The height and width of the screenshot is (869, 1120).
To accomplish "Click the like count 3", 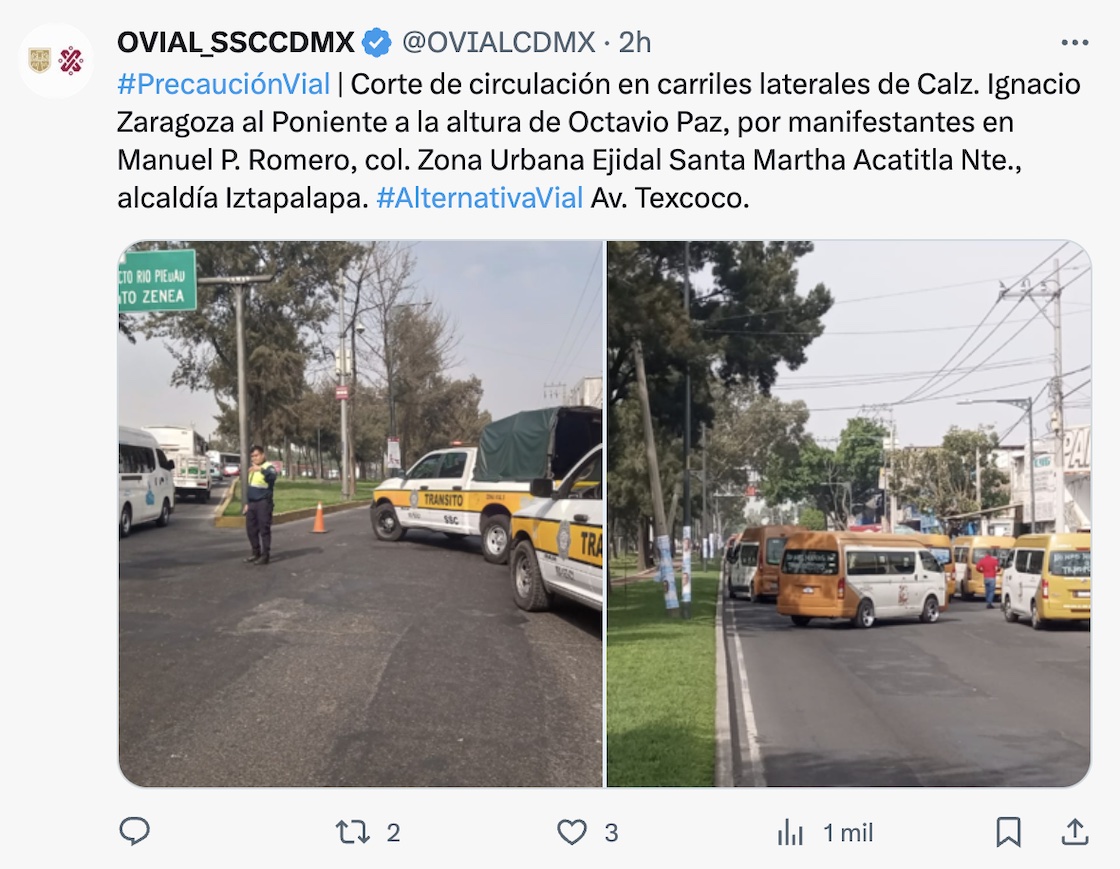I will [x=611, y=833].
